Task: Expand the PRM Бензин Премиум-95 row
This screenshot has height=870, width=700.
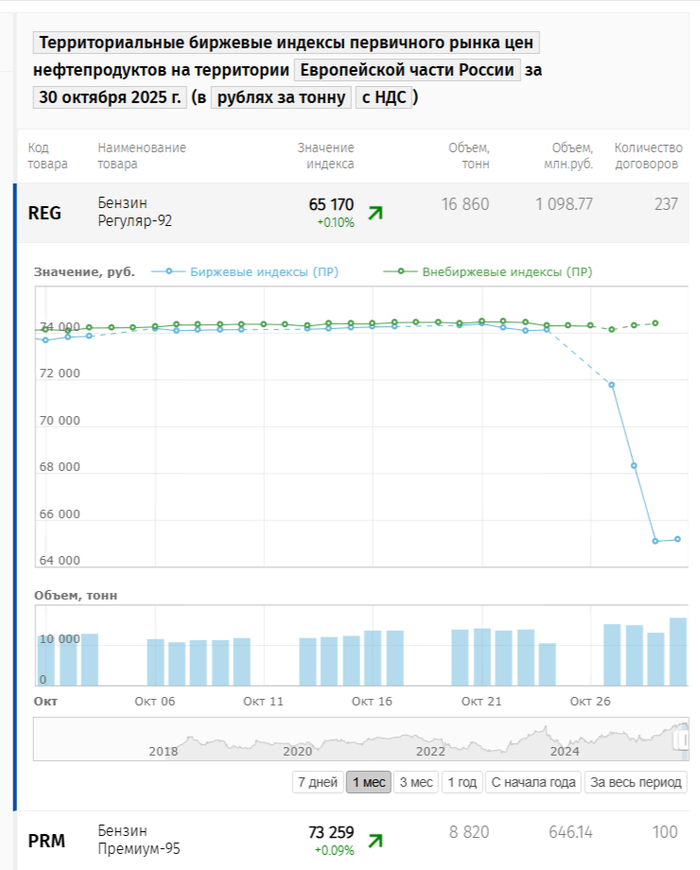Action: pyautogui.click(x=135, y=840)
